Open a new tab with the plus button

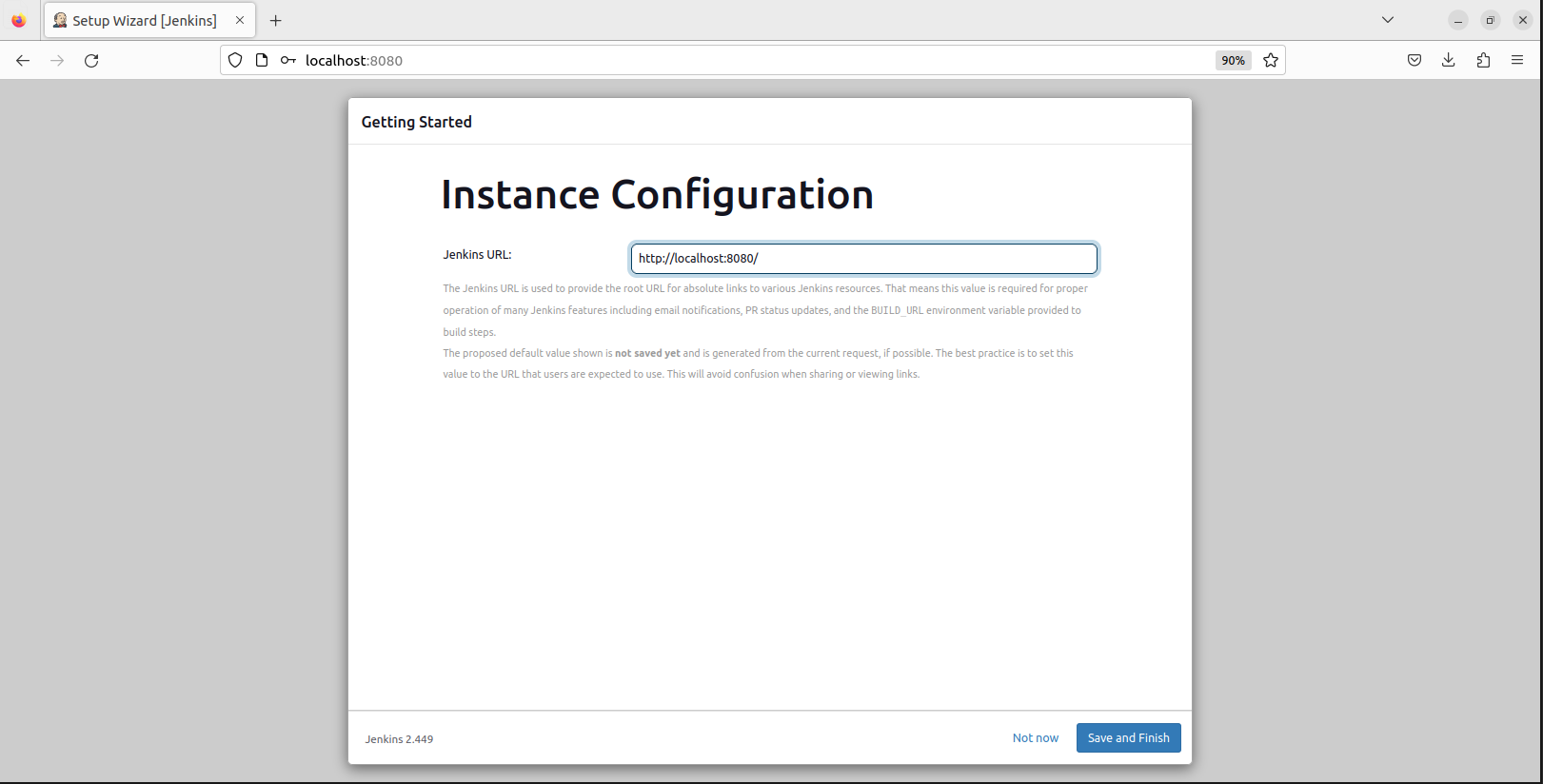click(276, 21)
